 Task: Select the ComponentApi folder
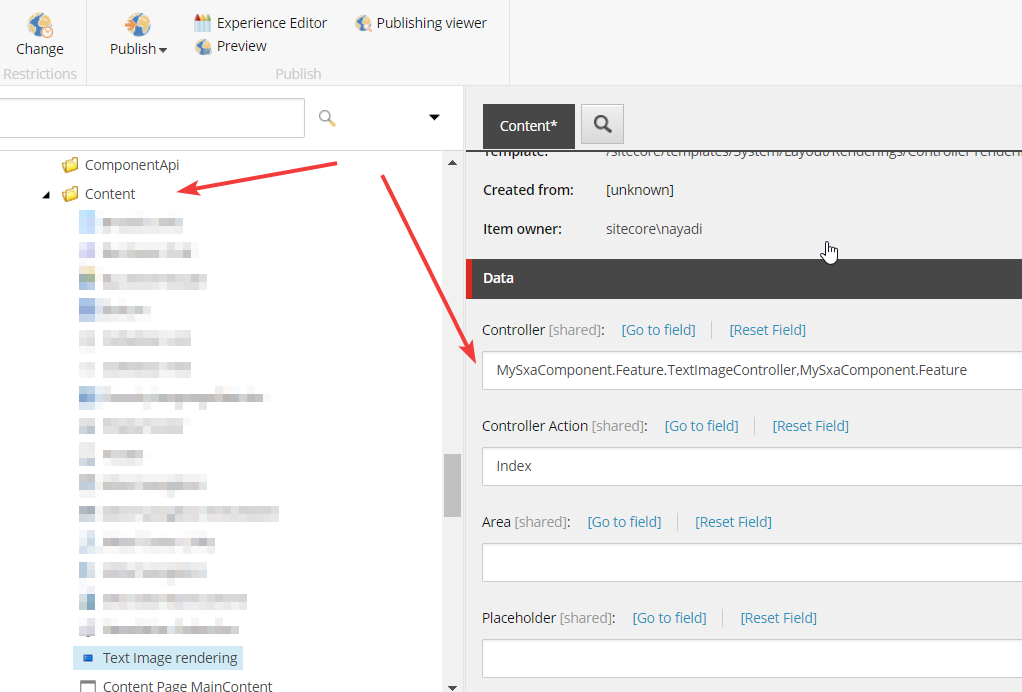coord(131,165)
